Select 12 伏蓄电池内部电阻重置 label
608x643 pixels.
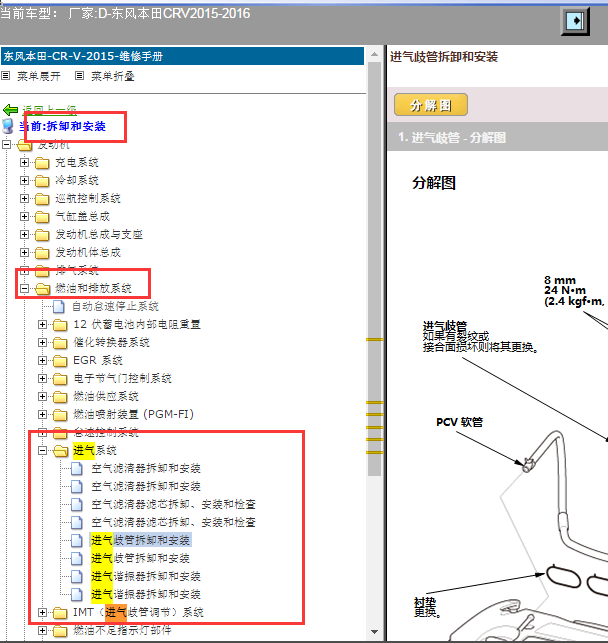[137, 324]
